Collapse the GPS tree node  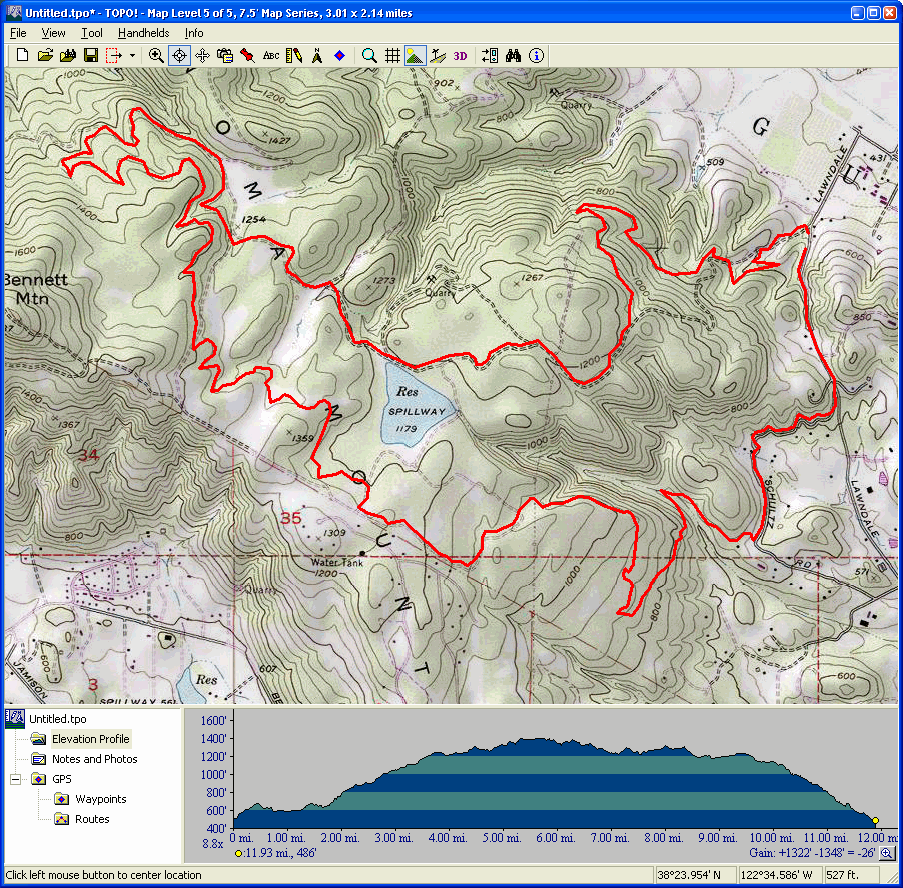pyautogui.click(x=17, y=779)
